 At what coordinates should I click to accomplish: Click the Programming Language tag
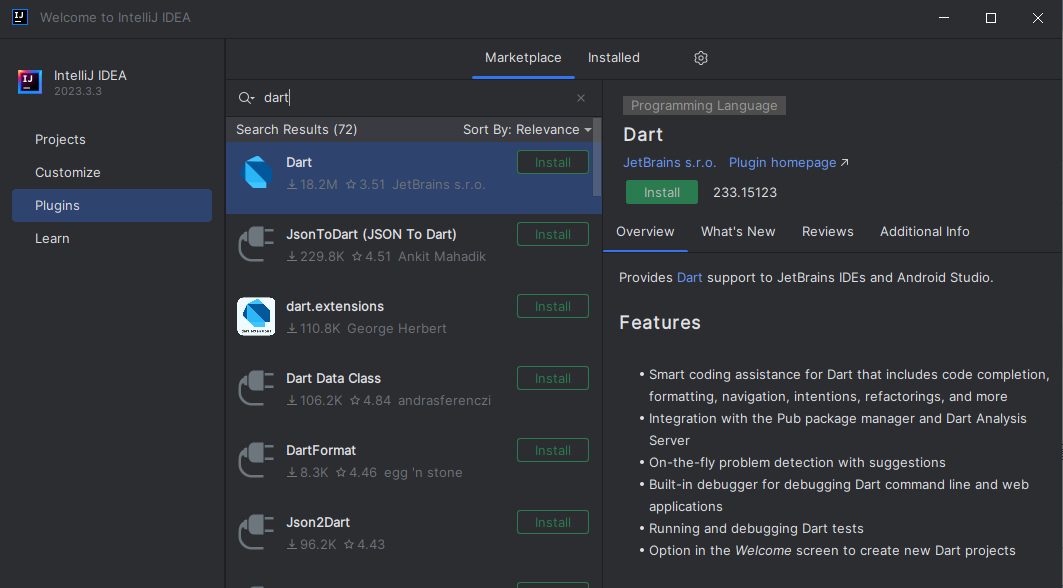(x=704, y=106)
